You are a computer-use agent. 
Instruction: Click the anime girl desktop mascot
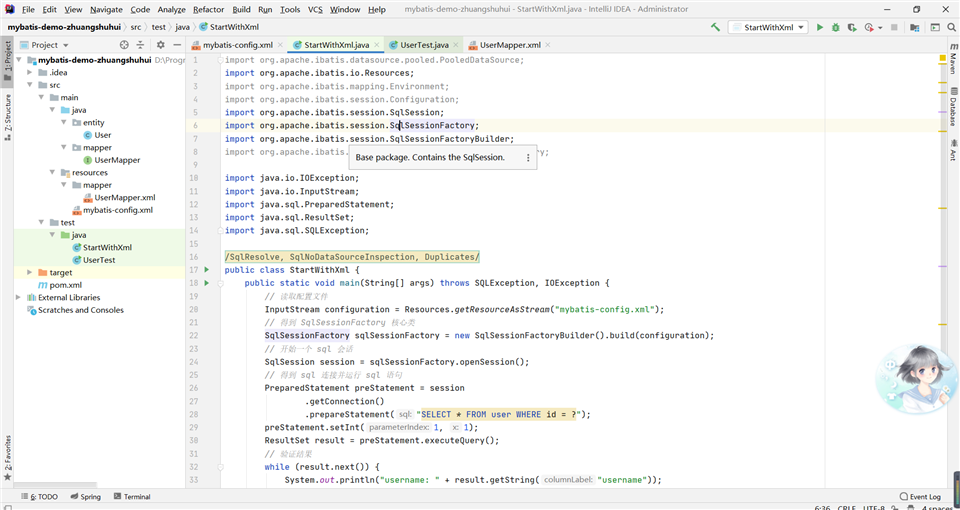tap(916, 380)
